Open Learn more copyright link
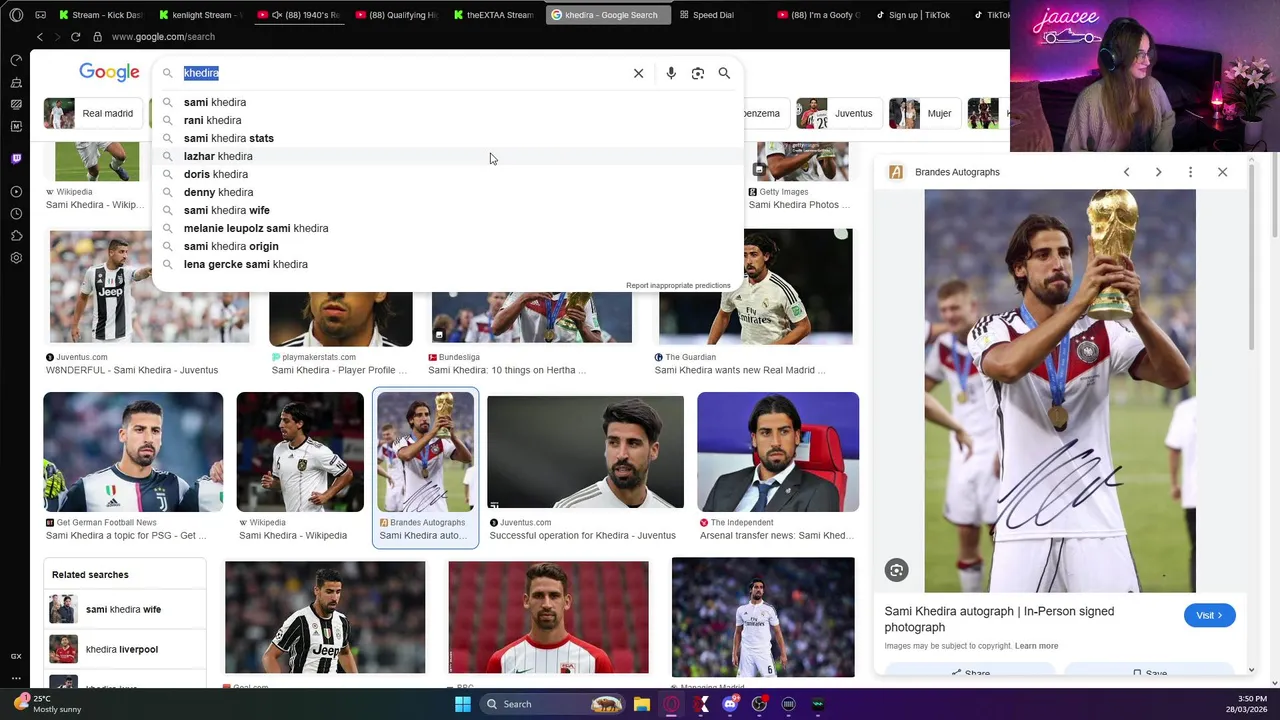The height and width of the screenshot is (720, 1280). (1036, 646)
